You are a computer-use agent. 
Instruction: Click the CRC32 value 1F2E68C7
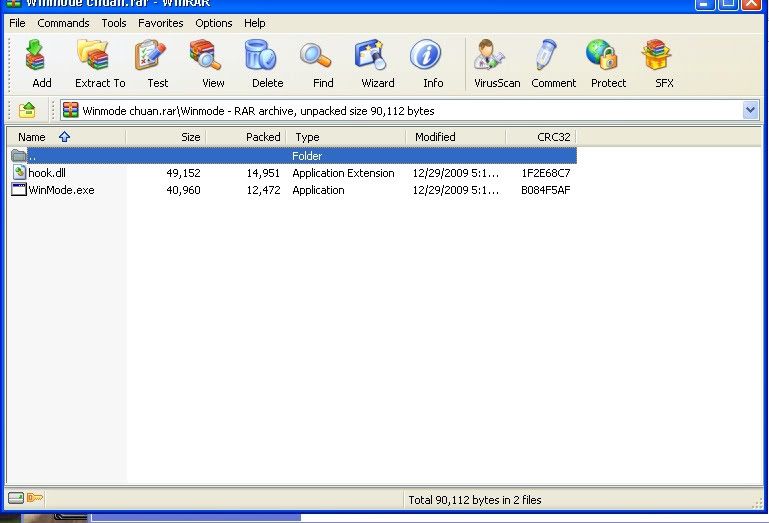click(x=545, y=173)
